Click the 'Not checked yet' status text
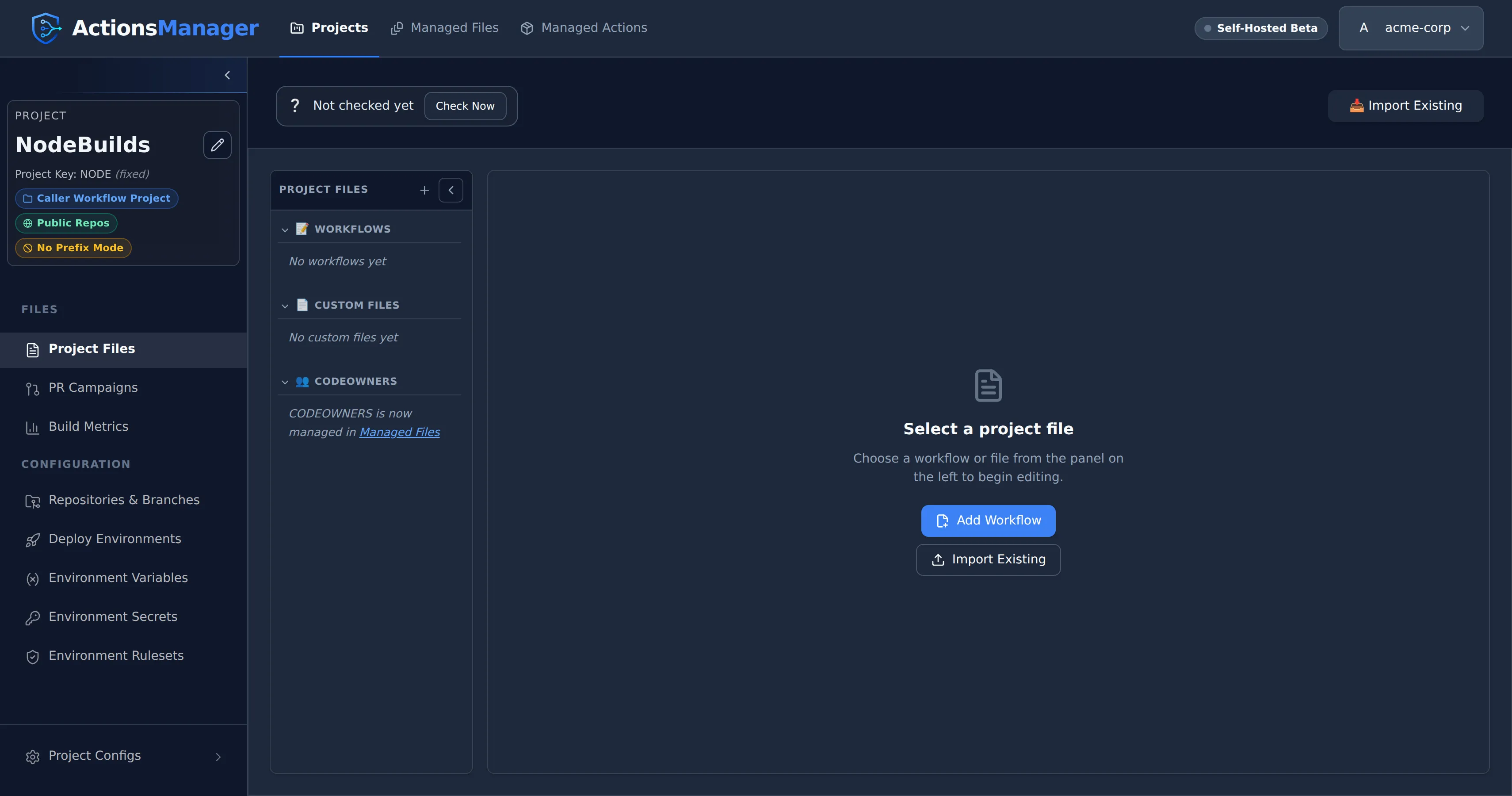 [363, 106]
